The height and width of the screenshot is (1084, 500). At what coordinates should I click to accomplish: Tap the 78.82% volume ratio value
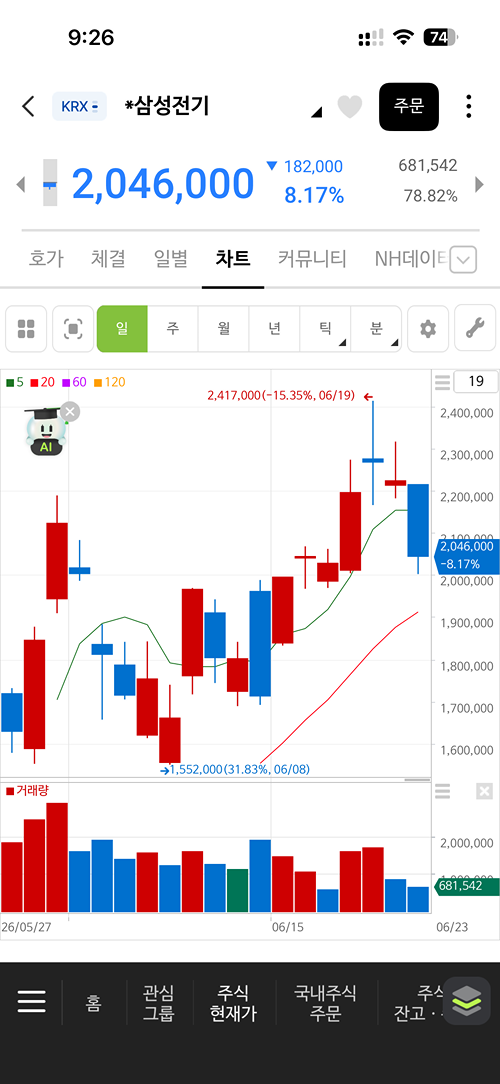pyautogui.click(x=431, y=196)
